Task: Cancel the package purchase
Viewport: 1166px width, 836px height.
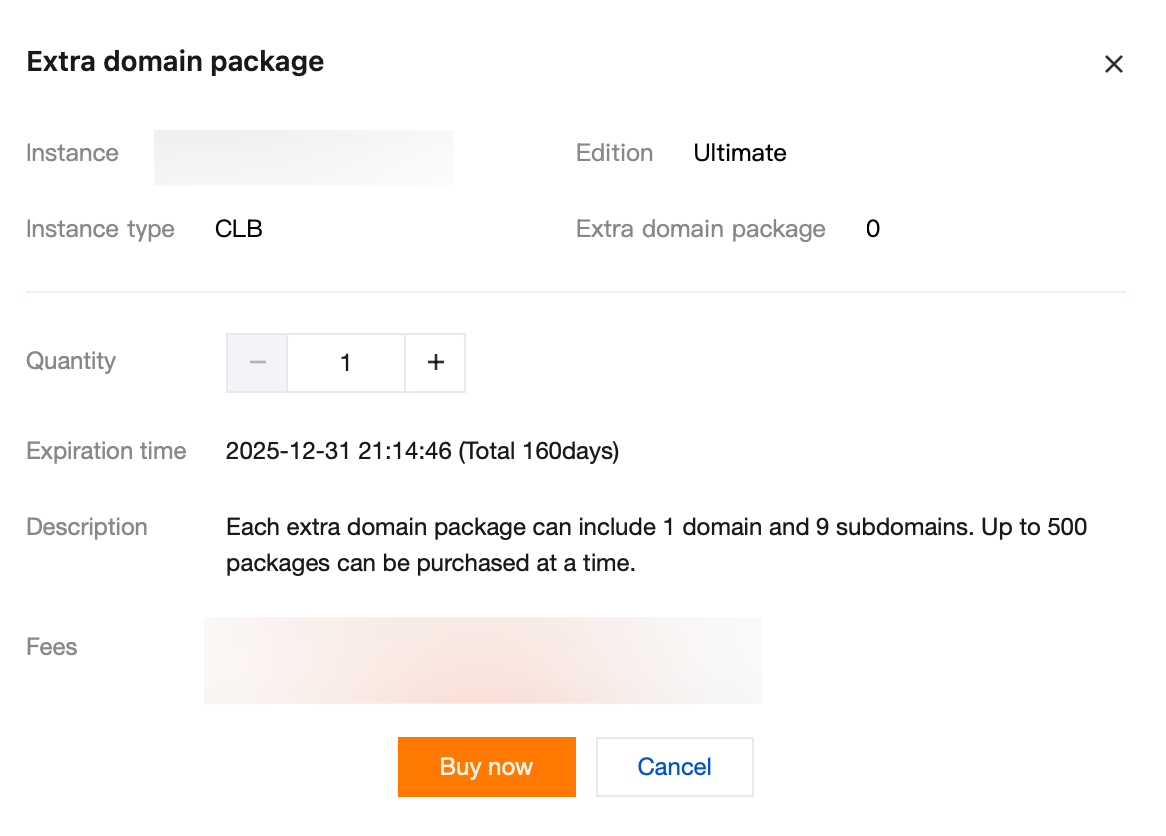Action: click(674, 767)
